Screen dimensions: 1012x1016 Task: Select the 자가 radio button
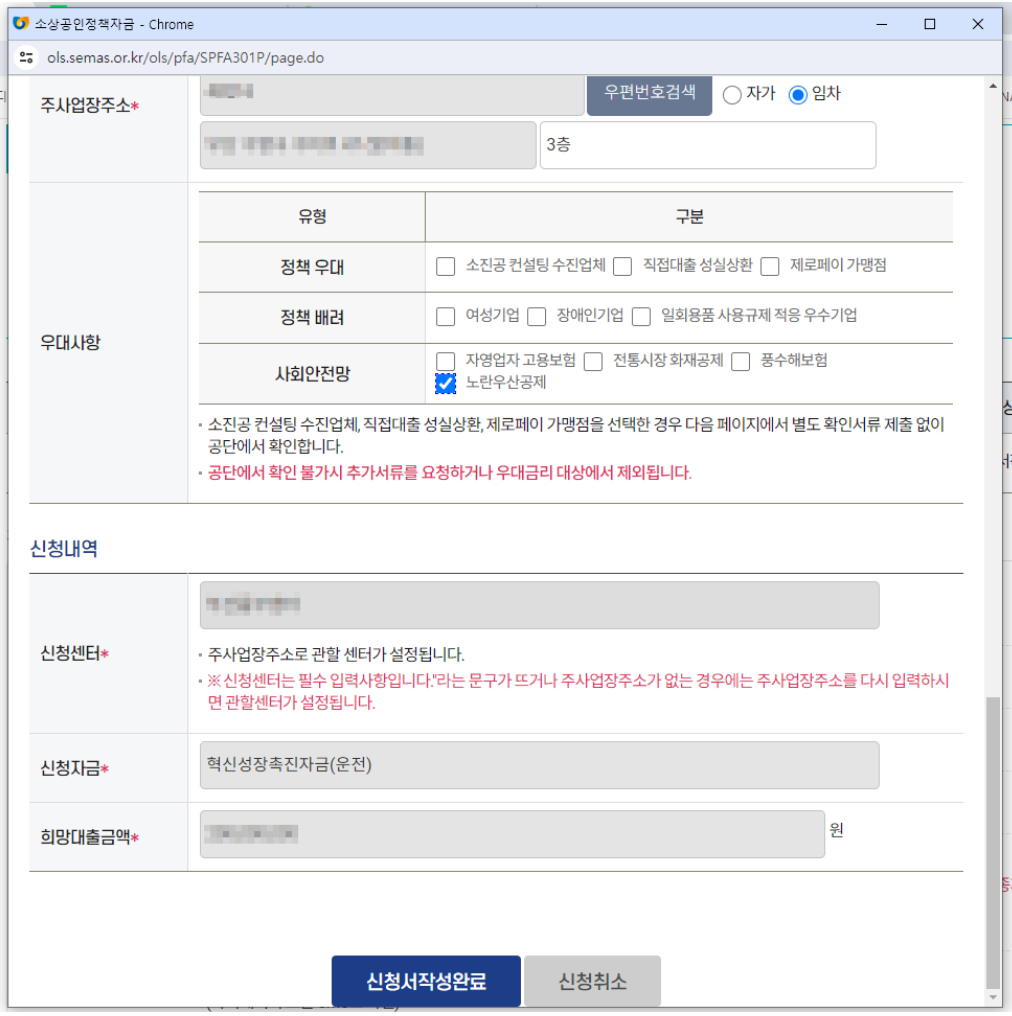coord(732,95)
